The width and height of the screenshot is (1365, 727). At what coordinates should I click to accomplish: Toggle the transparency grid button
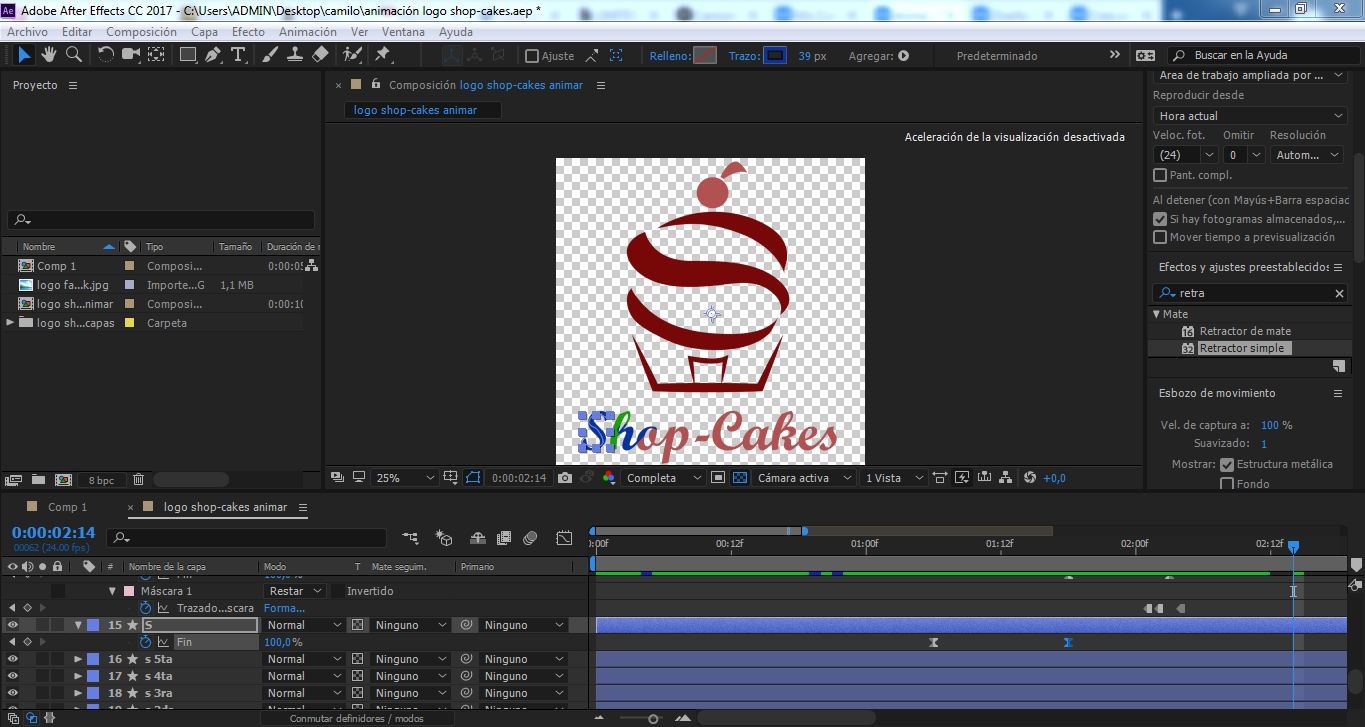[740, 478]
